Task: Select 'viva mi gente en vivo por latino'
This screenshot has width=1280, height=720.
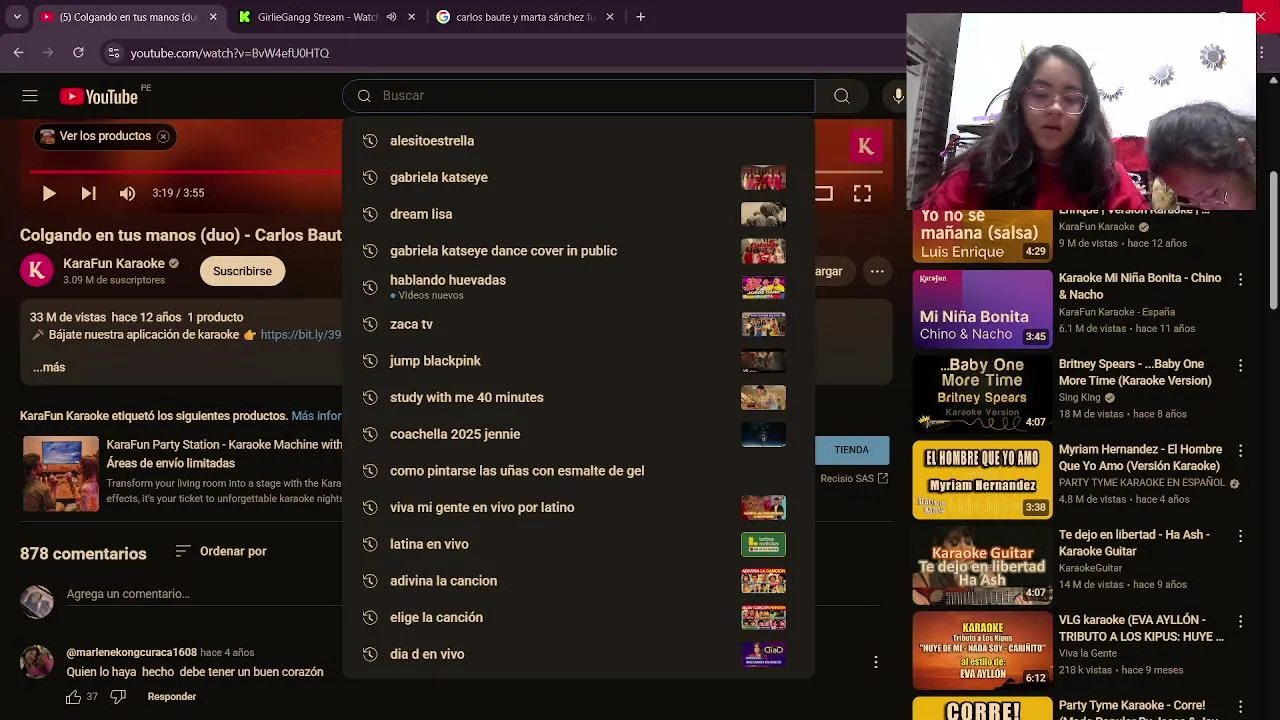Action: point(579,507)
